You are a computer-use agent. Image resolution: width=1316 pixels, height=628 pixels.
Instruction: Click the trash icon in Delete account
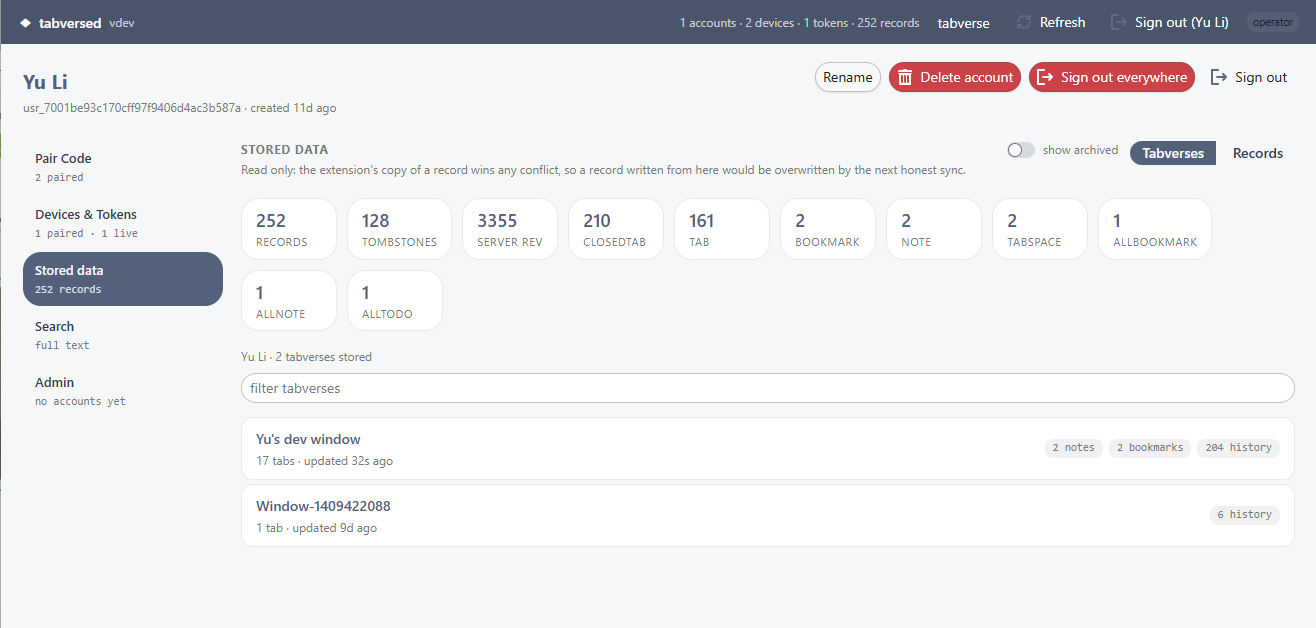point(905,77)
